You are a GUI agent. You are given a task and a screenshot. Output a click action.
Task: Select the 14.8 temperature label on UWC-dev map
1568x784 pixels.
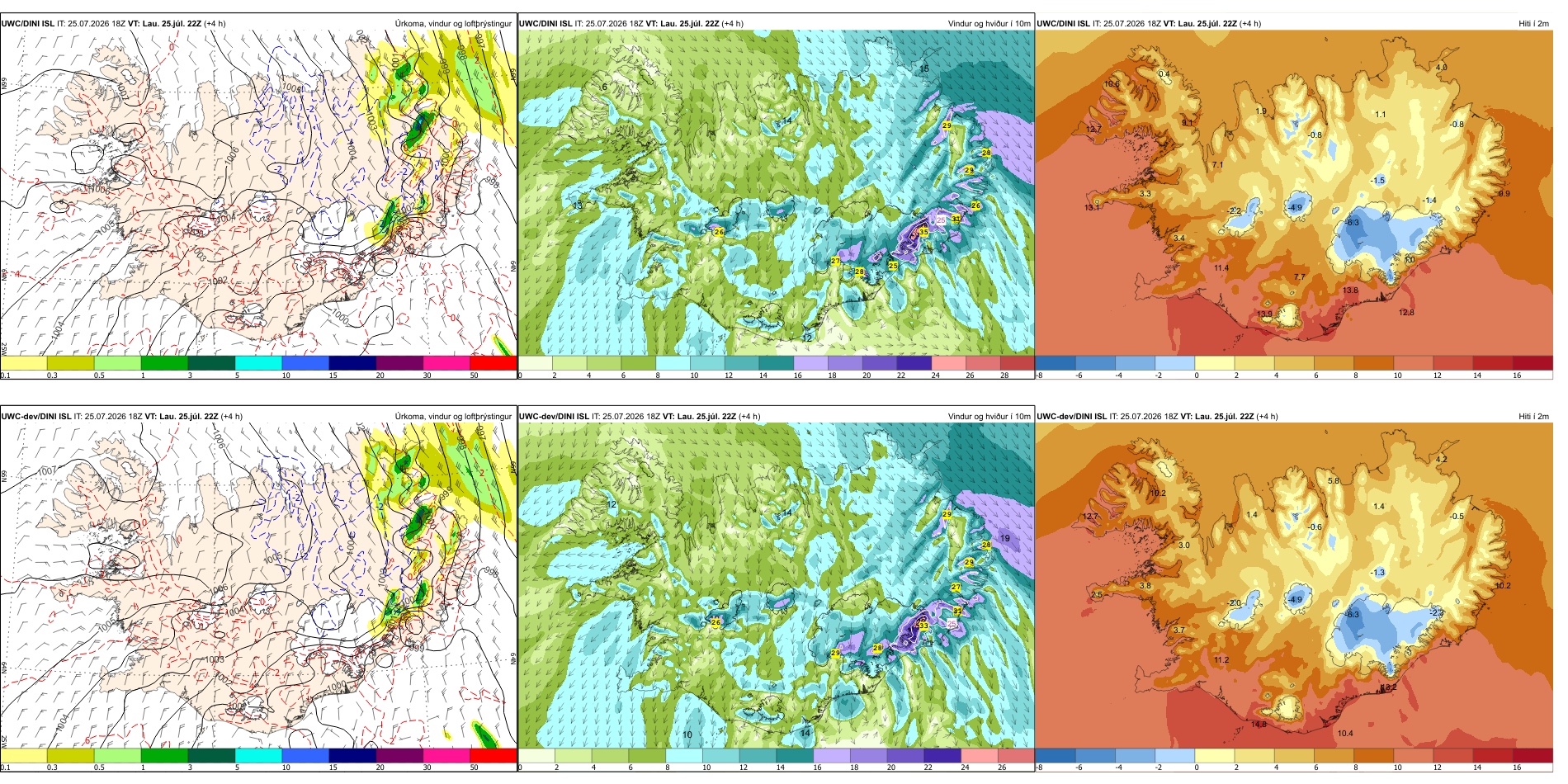(x=1259, y=725)
